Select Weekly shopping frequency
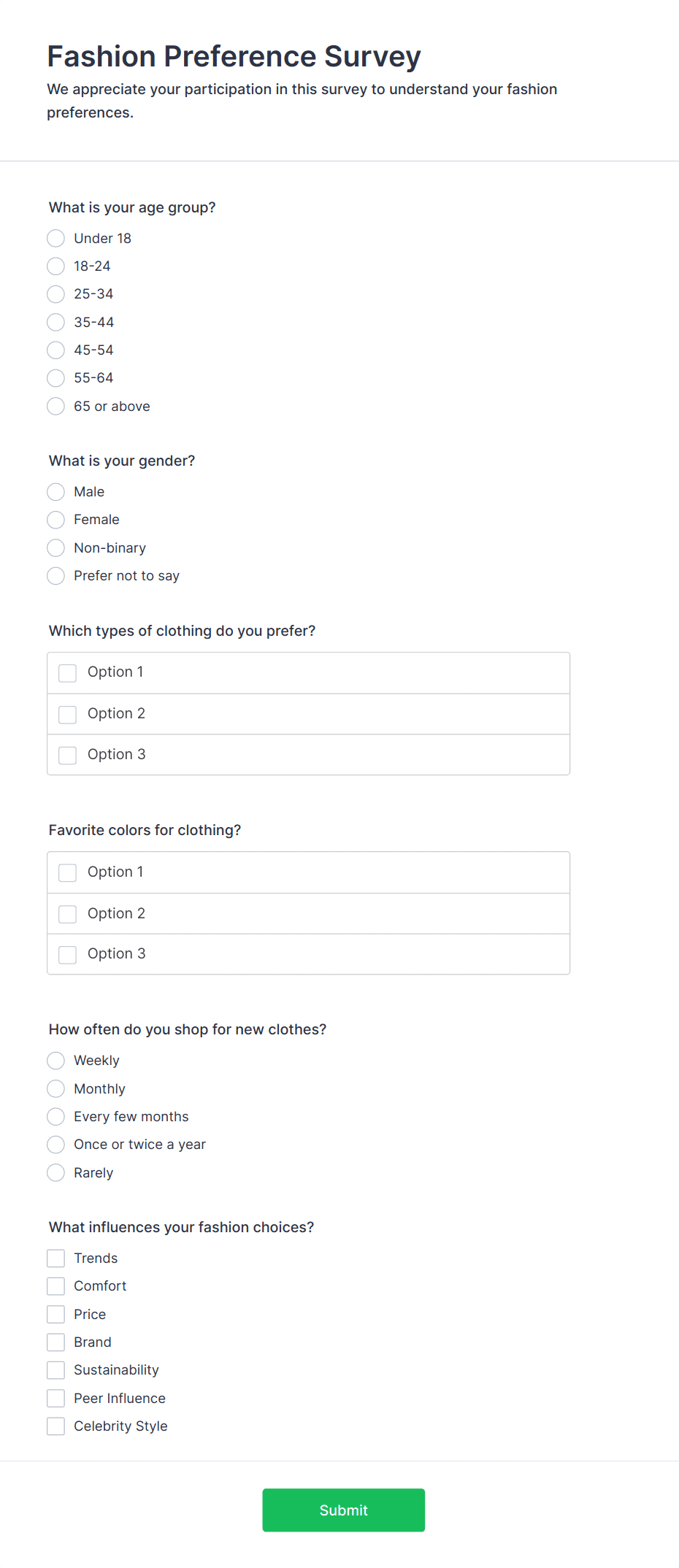 pyautogui.click(x=56, y=1061)
